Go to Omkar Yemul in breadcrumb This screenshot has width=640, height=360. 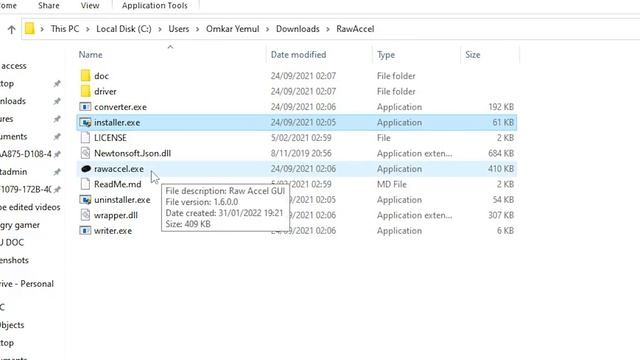point(233,29)
